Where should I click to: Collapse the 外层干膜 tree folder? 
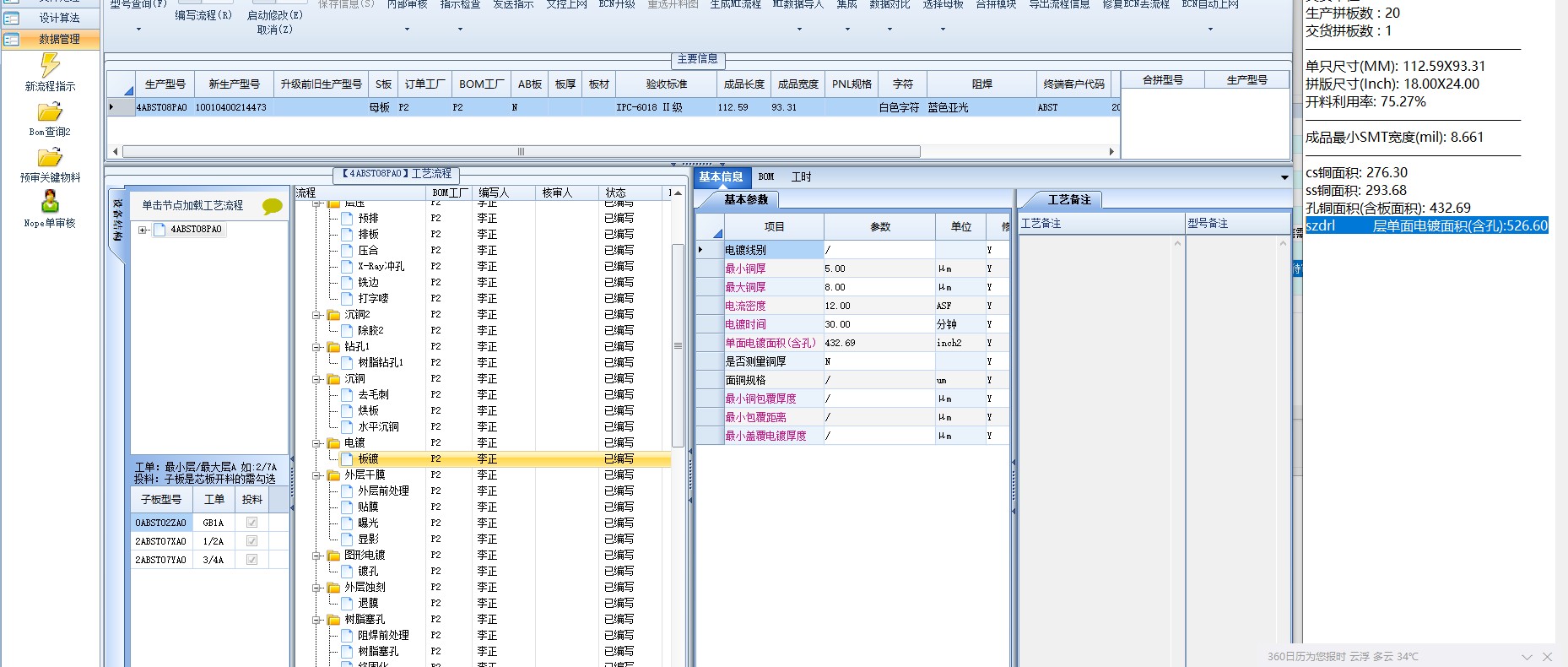317,475
